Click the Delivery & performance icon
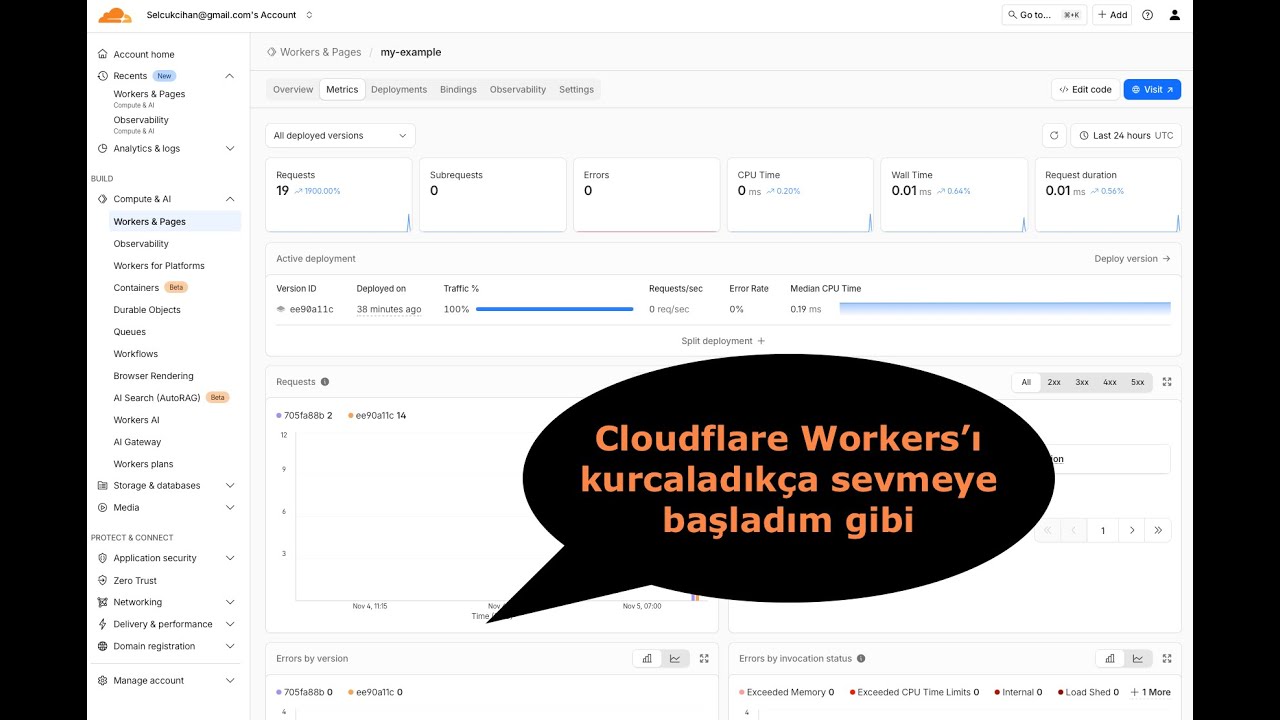The image size is (1280, 720). [103, 624]
